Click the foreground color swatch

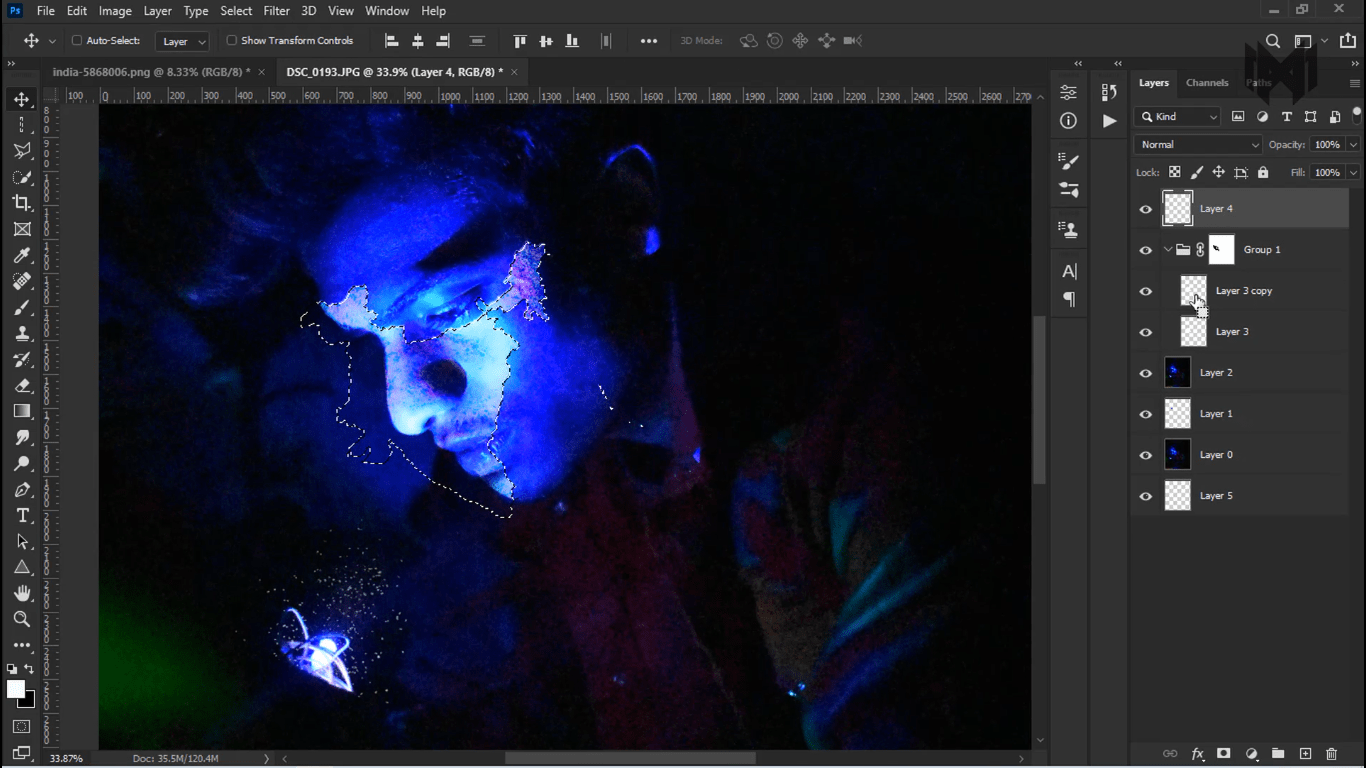(x=15, y=689)
